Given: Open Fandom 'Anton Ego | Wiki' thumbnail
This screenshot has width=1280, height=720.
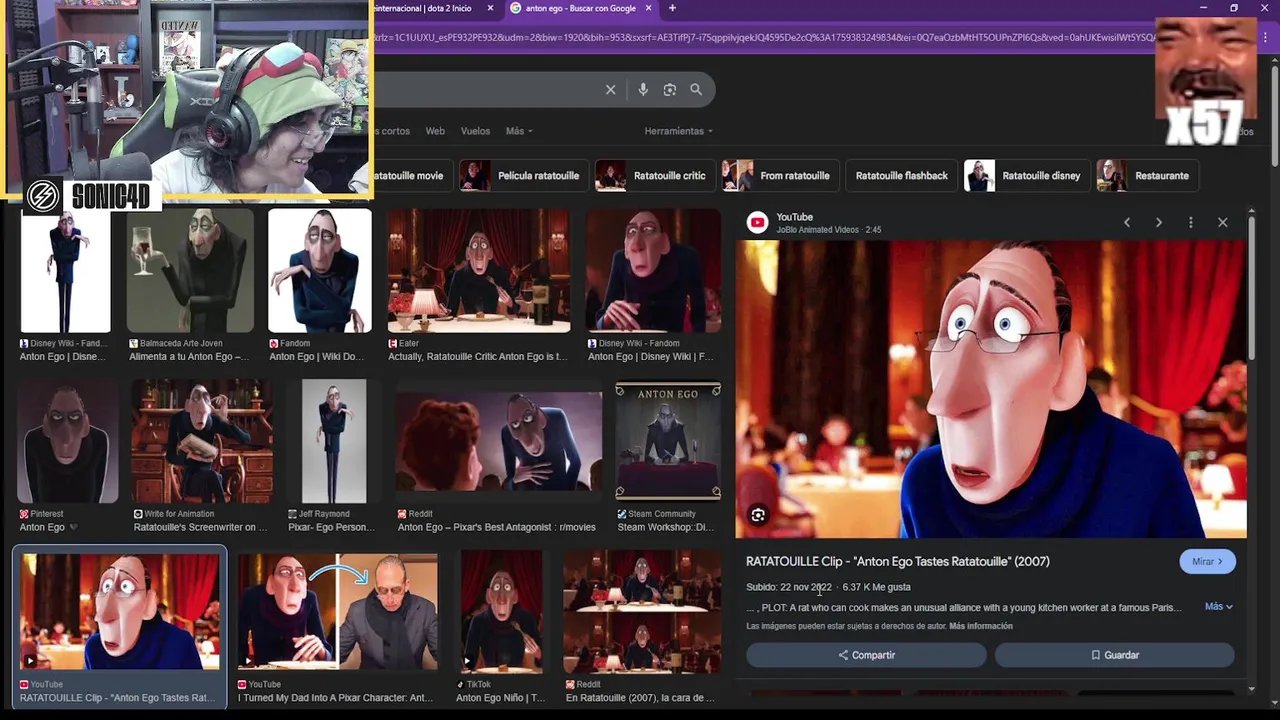Looking at the screenshot, I should (x=320, y=271).
